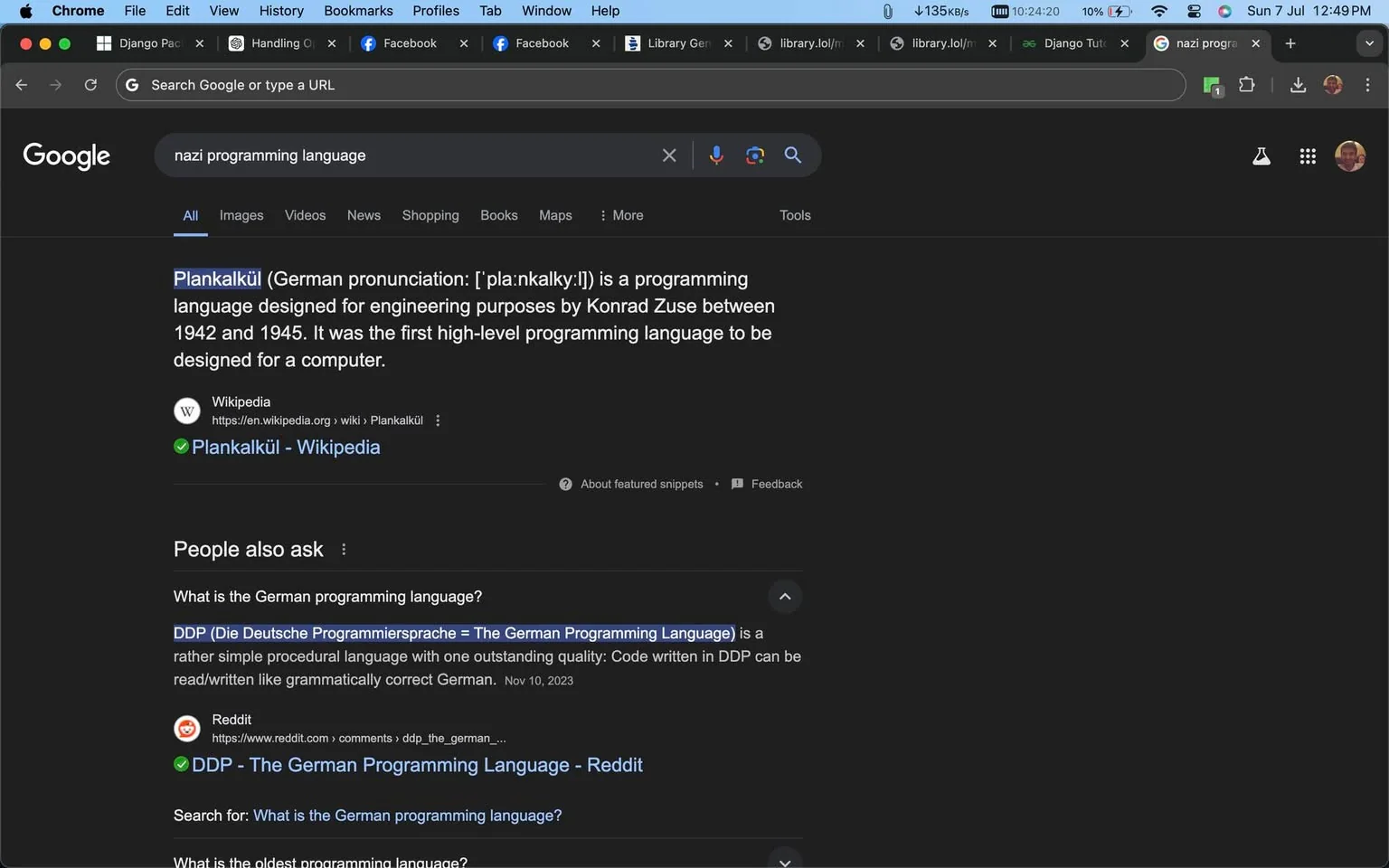This screenshot has height=868, width=1389.
Task: Click the Wikipedia favicon in the snippet
Action: 187,411
